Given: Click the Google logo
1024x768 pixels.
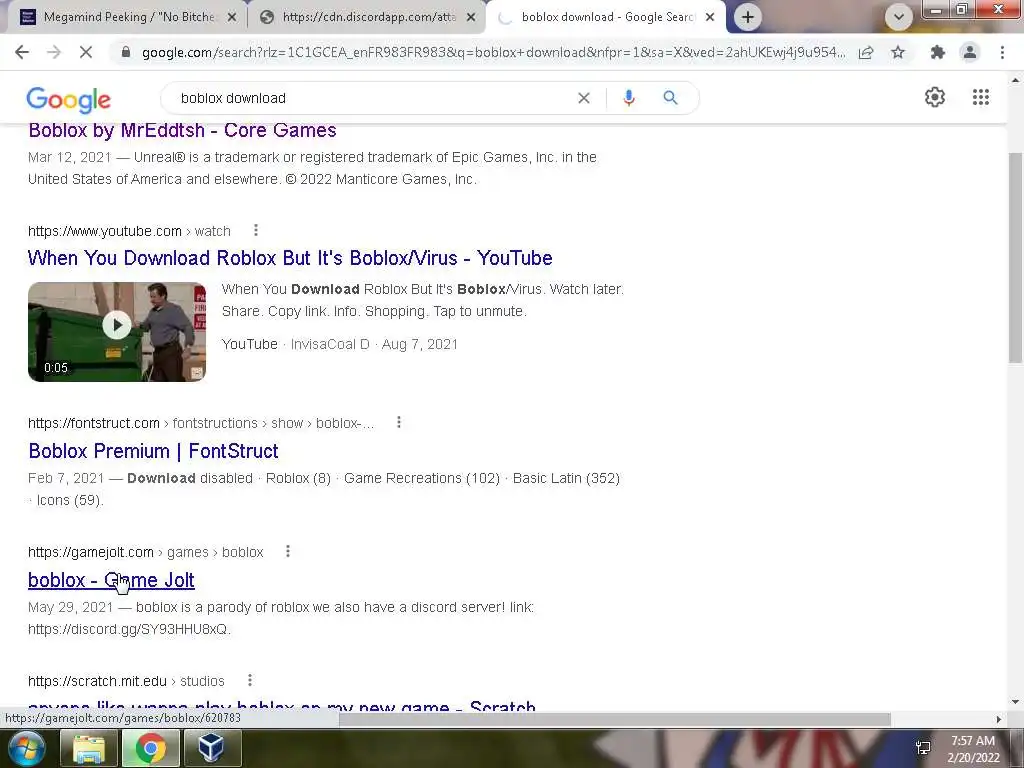Looking at the screenshot, I should click(69, 99).
